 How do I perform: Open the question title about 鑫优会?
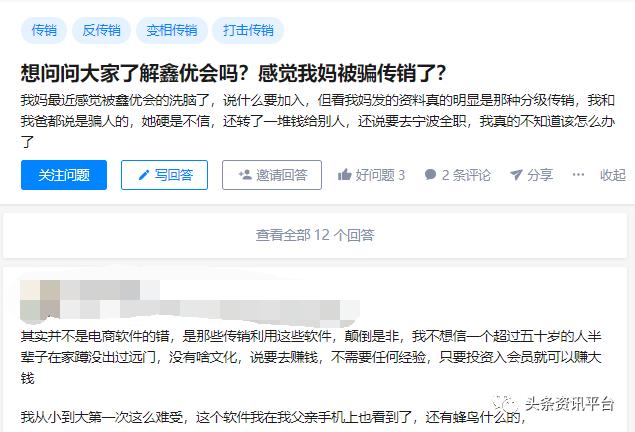[x=233, y=73]
